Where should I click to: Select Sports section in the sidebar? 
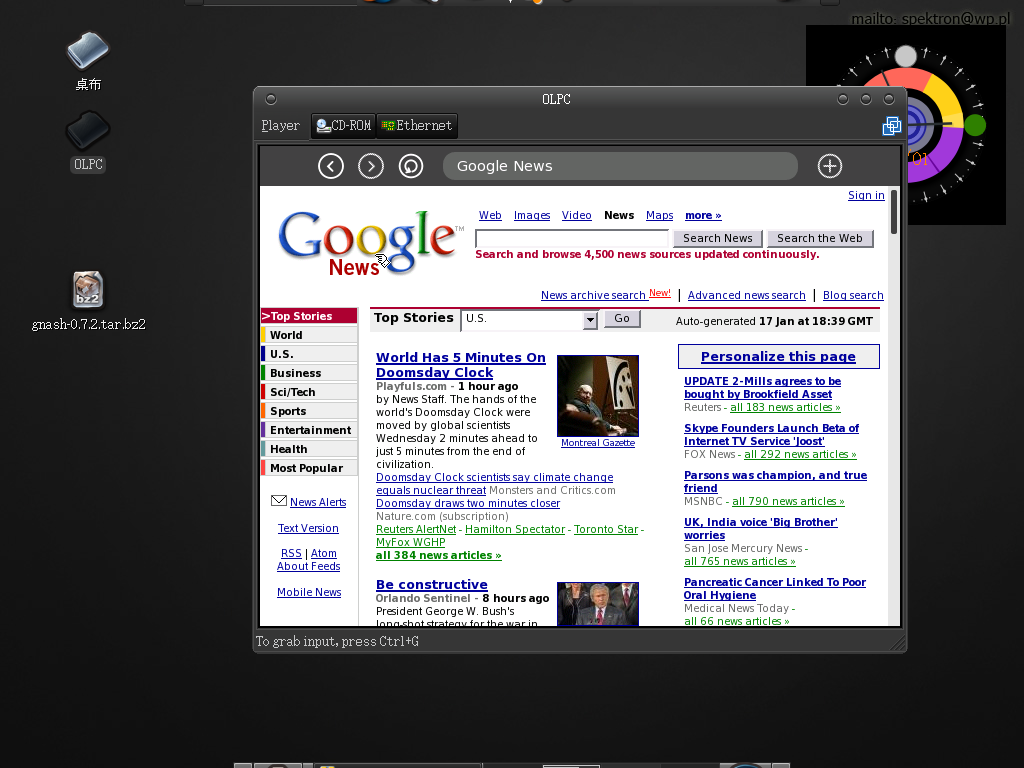click(x=309, y=411)
